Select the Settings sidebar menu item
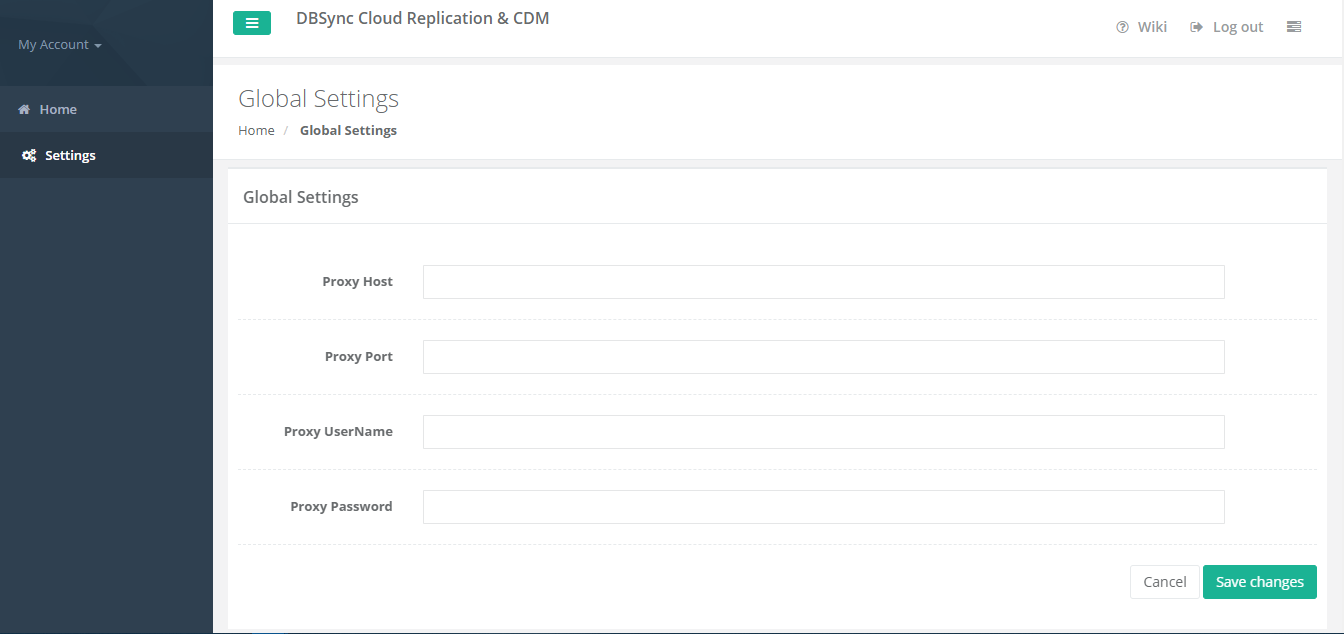This screenshot has height=634, width=1344. (x=70, y=156)
